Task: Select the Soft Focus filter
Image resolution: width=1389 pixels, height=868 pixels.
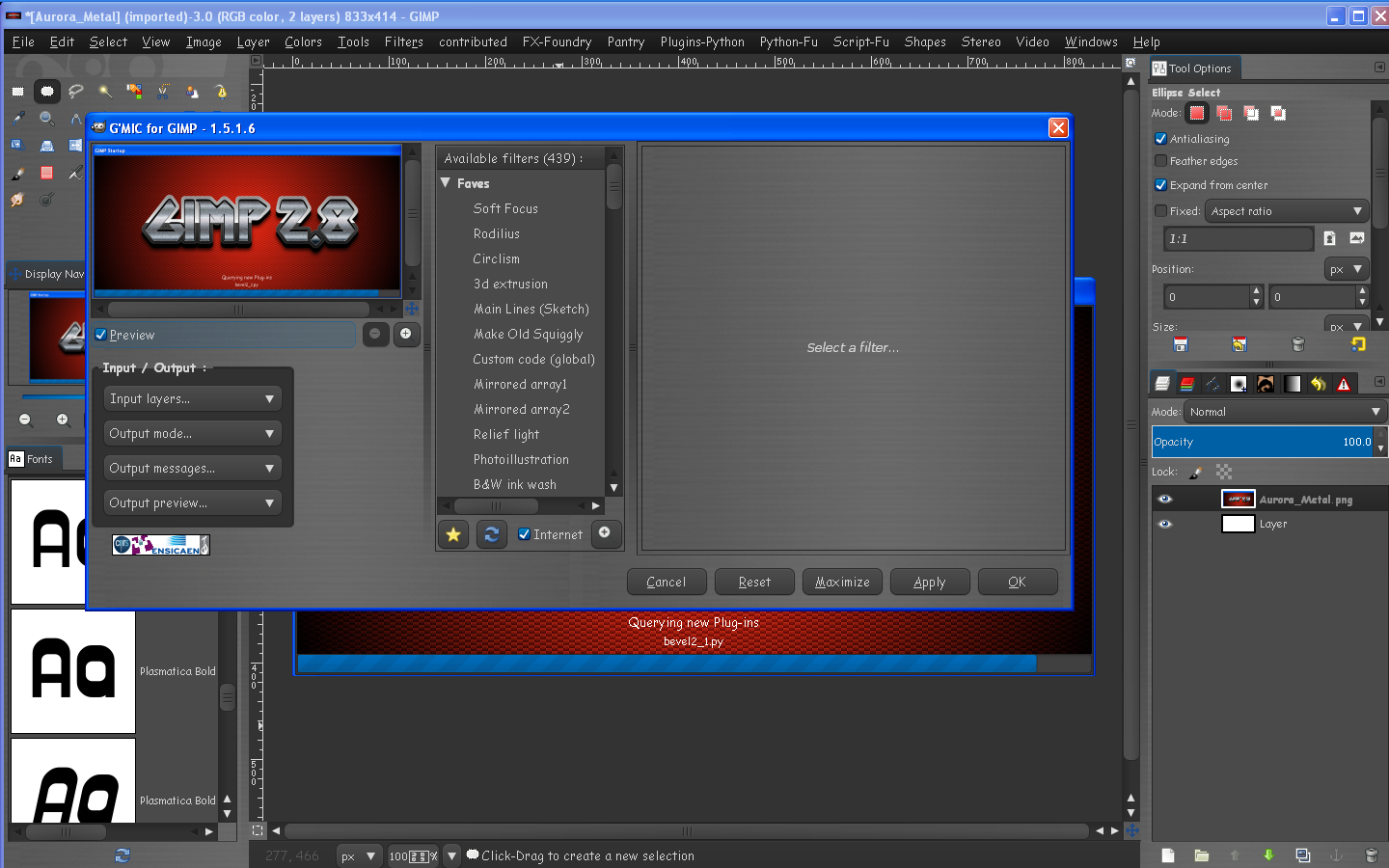Action: (505, 208)
